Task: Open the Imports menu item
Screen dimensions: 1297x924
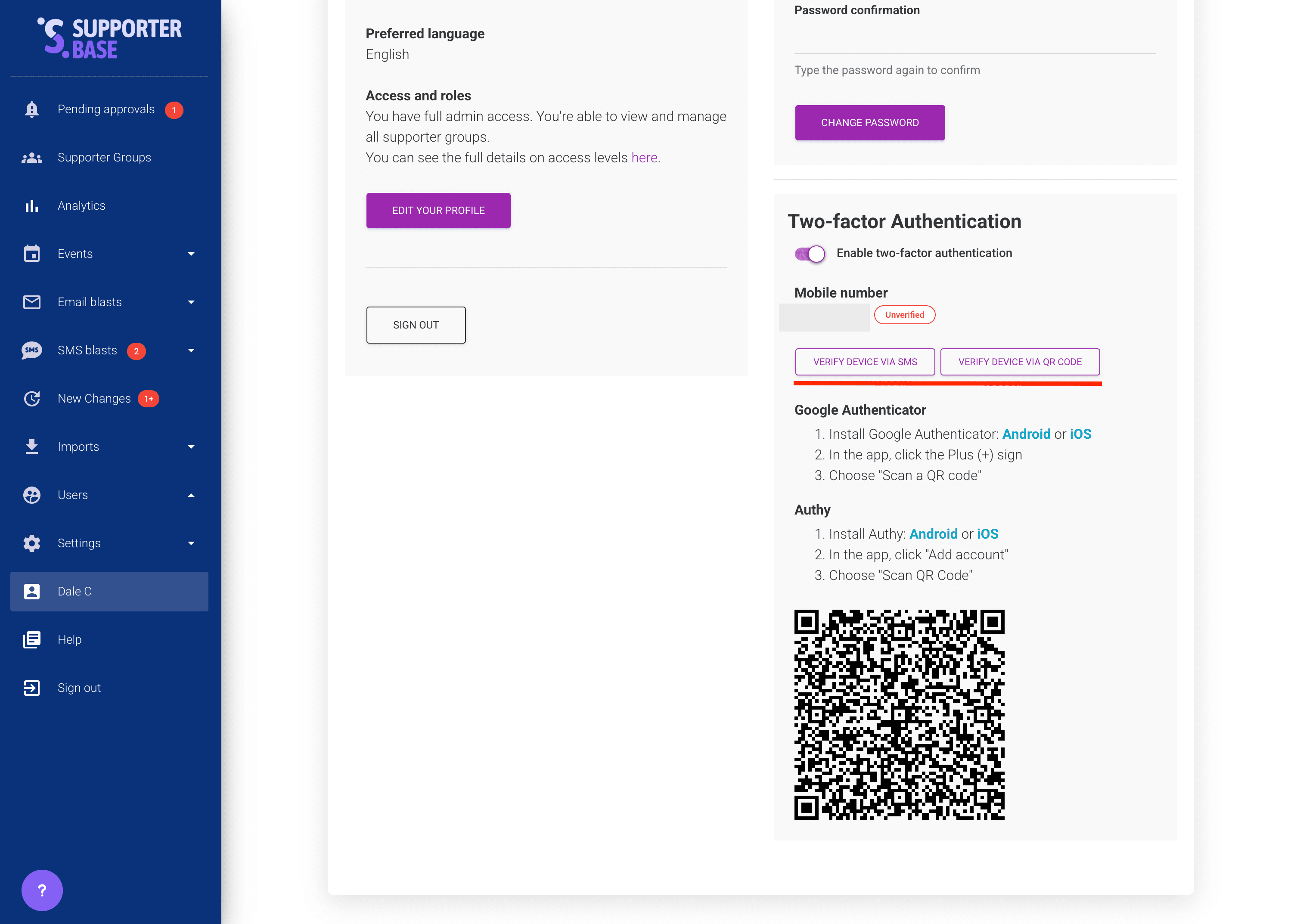Action: click(x=78, y=446)
